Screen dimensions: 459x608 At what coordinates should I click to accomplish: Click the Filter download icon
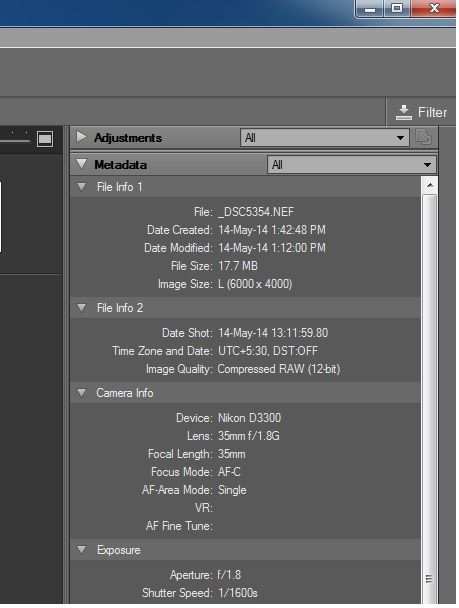click(x=404, y=112)
